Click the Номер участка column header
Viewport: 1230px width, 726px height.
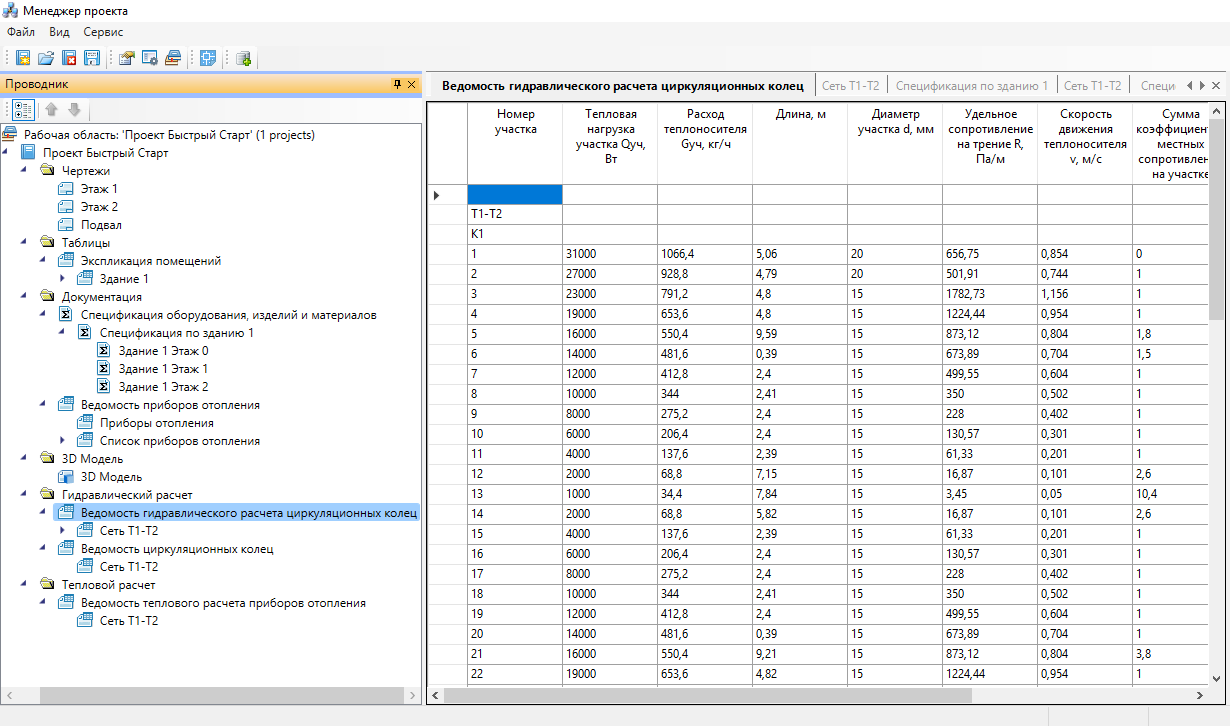[515, 143]
